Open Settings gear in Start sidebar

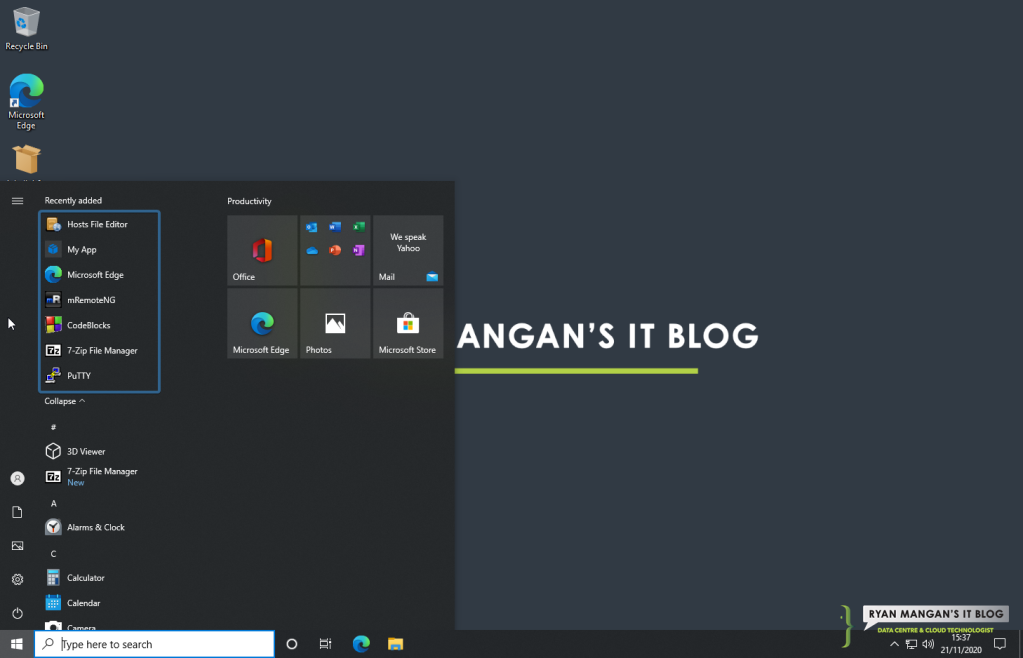click(x=18, y=580)
